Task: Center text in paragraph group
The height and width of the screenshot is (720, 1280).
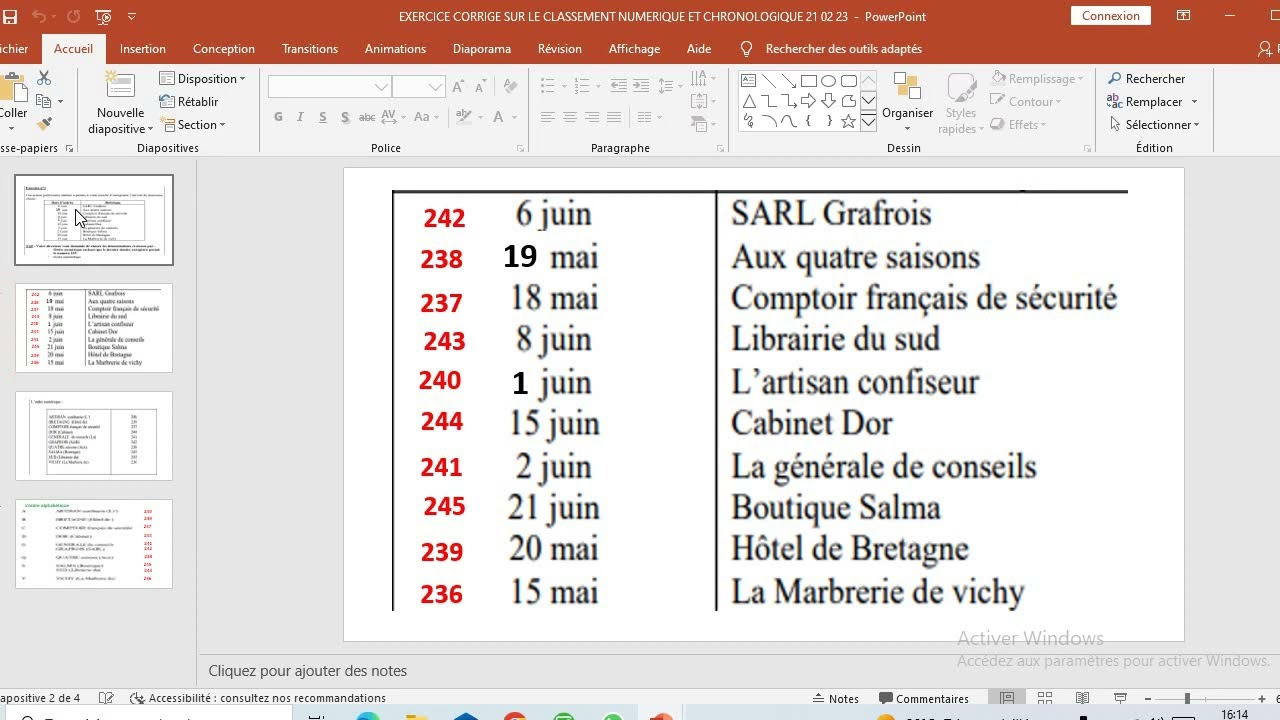Action: click(569, 117)
